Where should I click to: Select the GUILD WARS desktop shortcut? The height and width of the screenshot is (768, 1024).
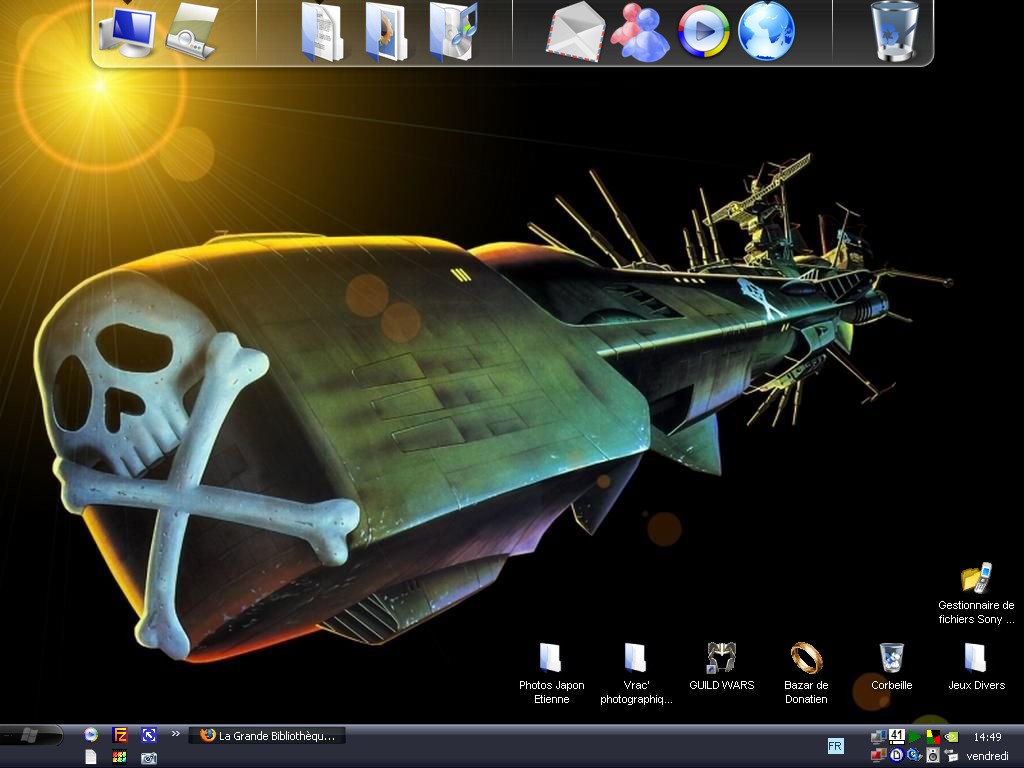722,667
